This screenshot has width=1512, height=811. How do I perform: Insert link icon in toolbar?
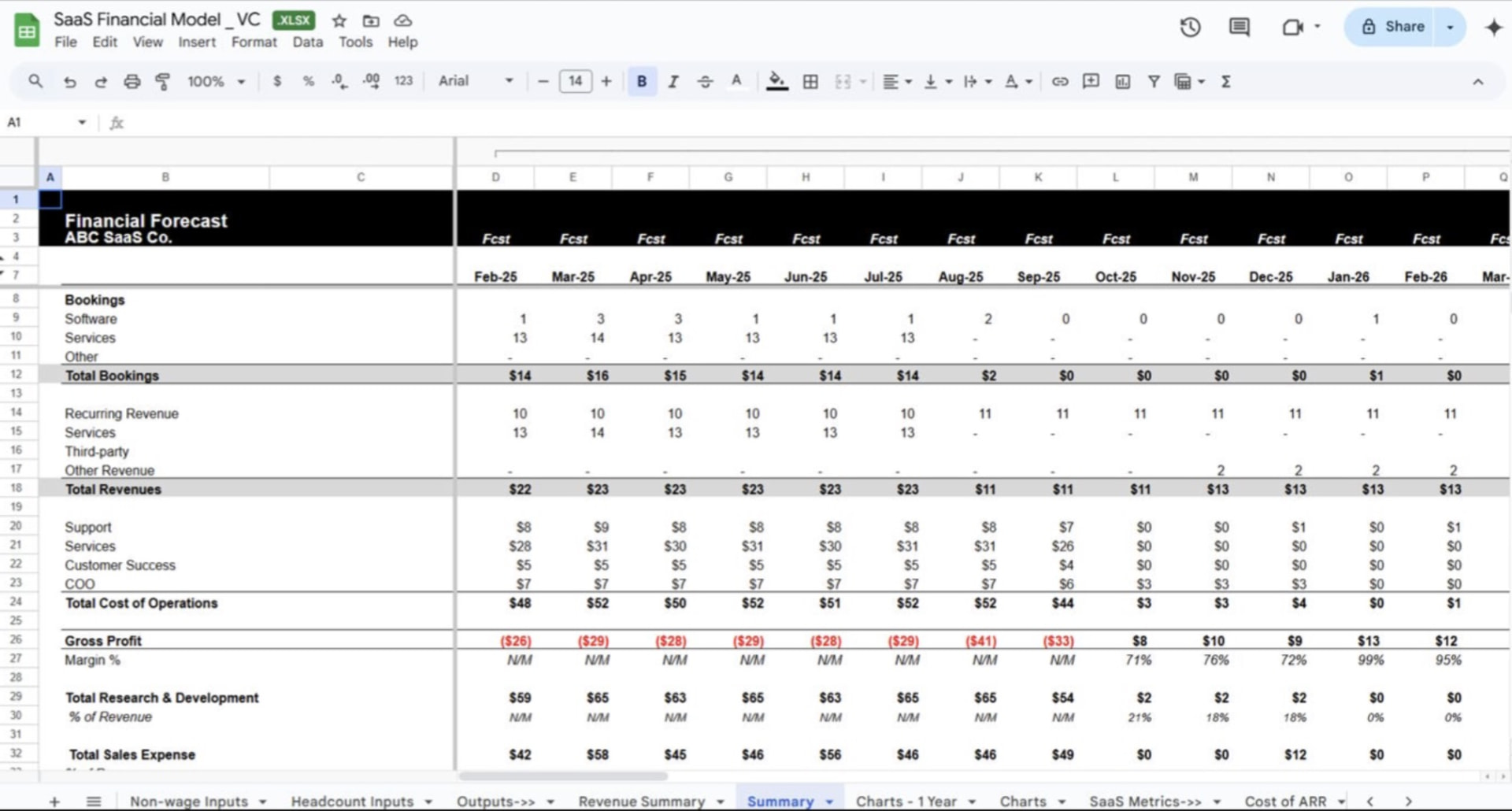pos(1060,81)
